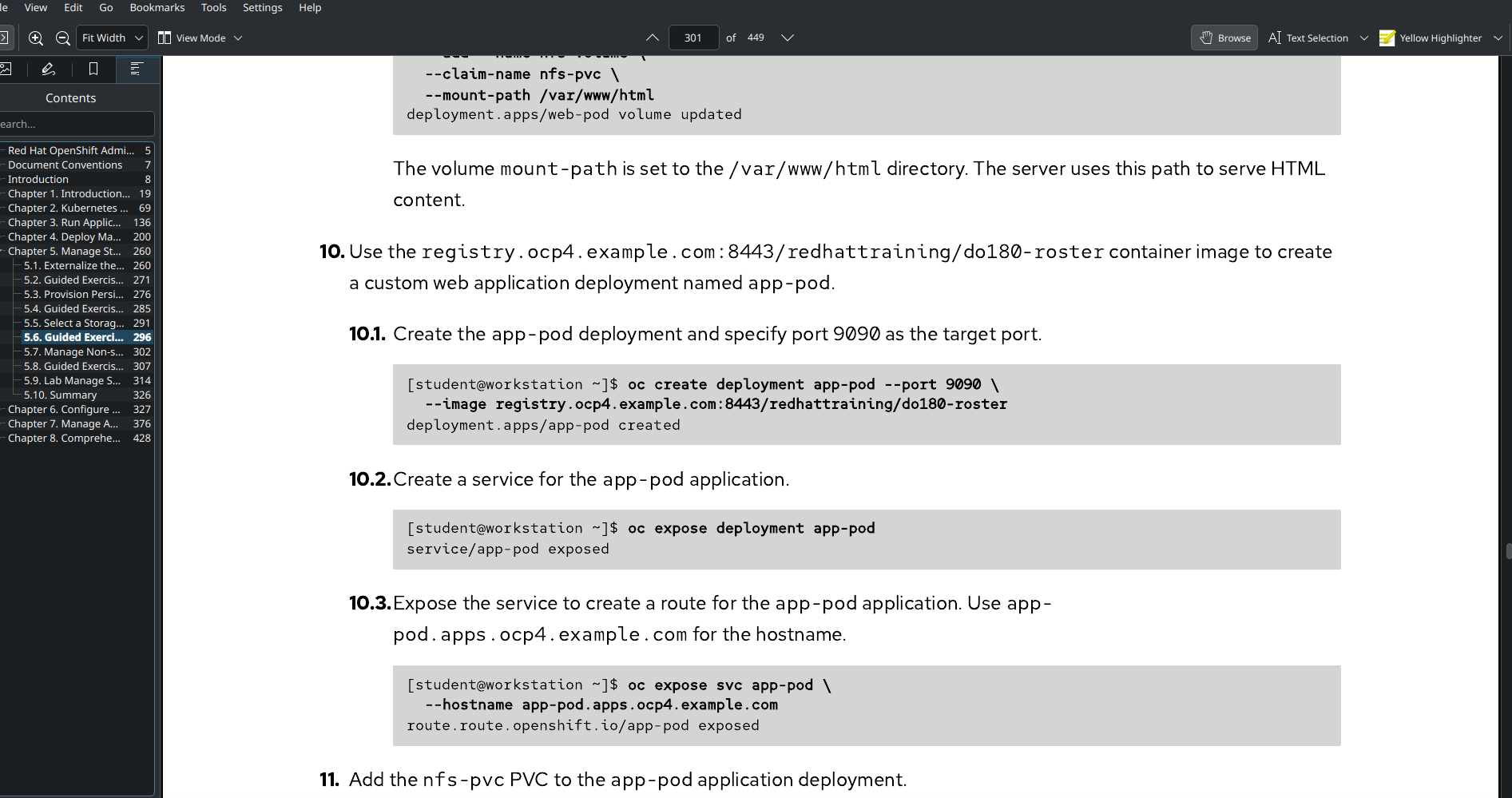Select the Contents outline panel icon
Screen dimensions: 1512x798
(137, 69)
